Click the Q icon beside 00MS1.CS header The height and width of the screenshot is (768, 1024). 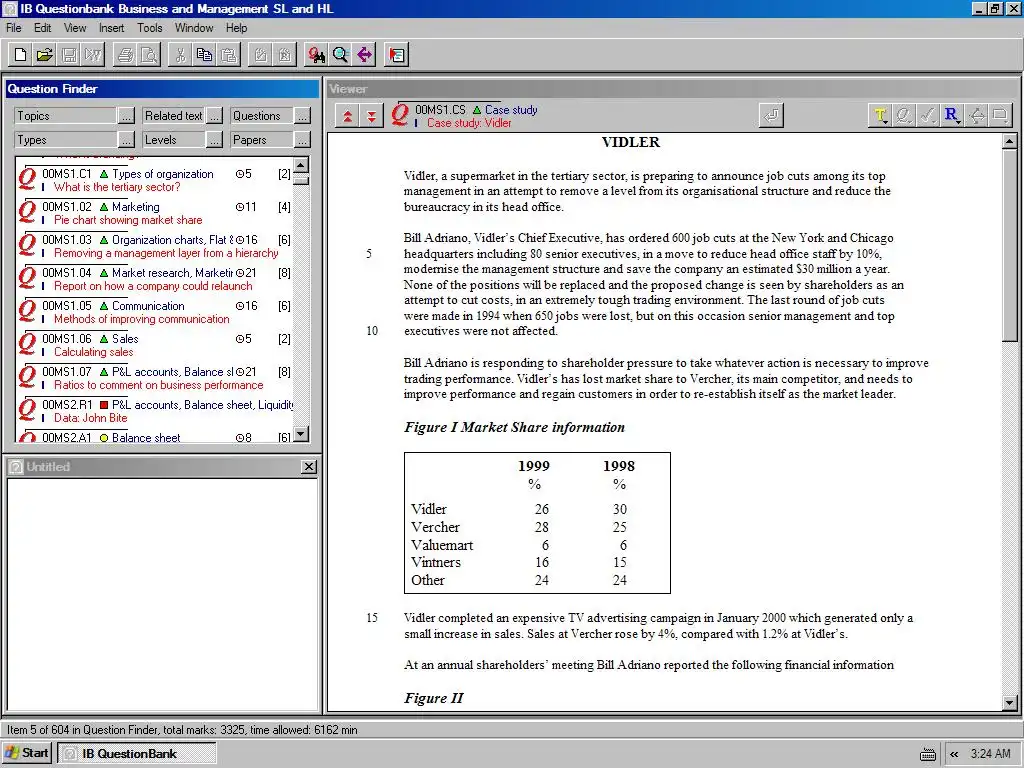[x=400, y=116]
